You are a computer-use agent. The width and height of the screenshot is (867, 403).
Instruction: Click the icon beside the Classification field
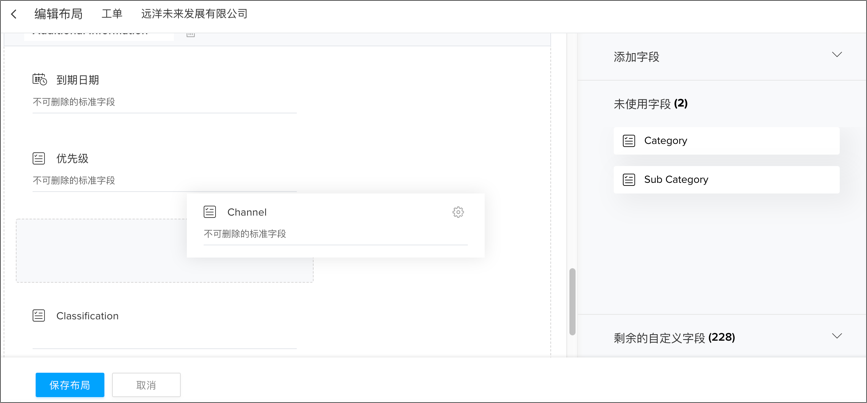tap(39, 316)
